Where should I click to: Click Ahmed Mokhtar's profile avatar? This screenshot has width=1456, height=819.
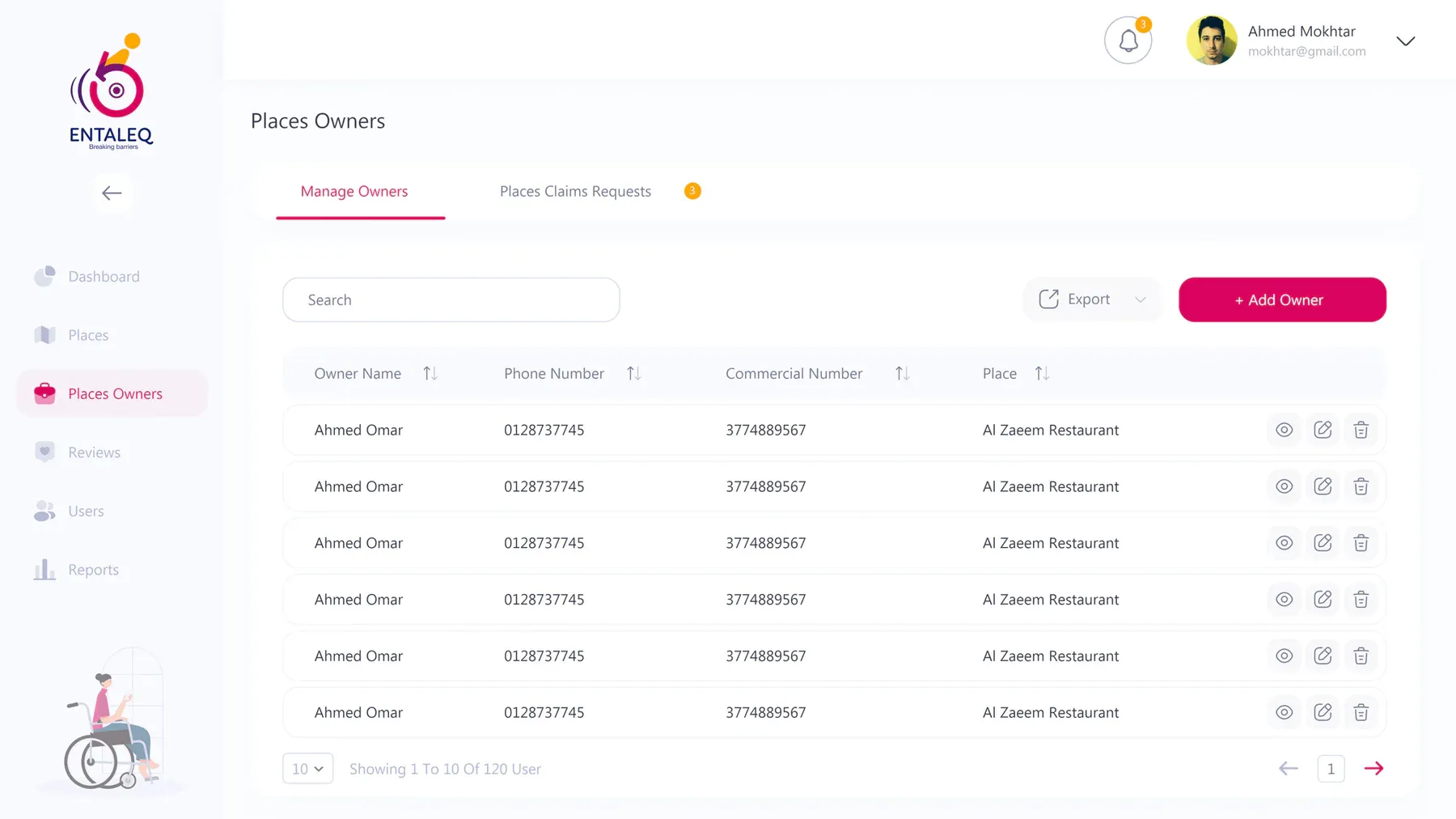point(1211,40)
